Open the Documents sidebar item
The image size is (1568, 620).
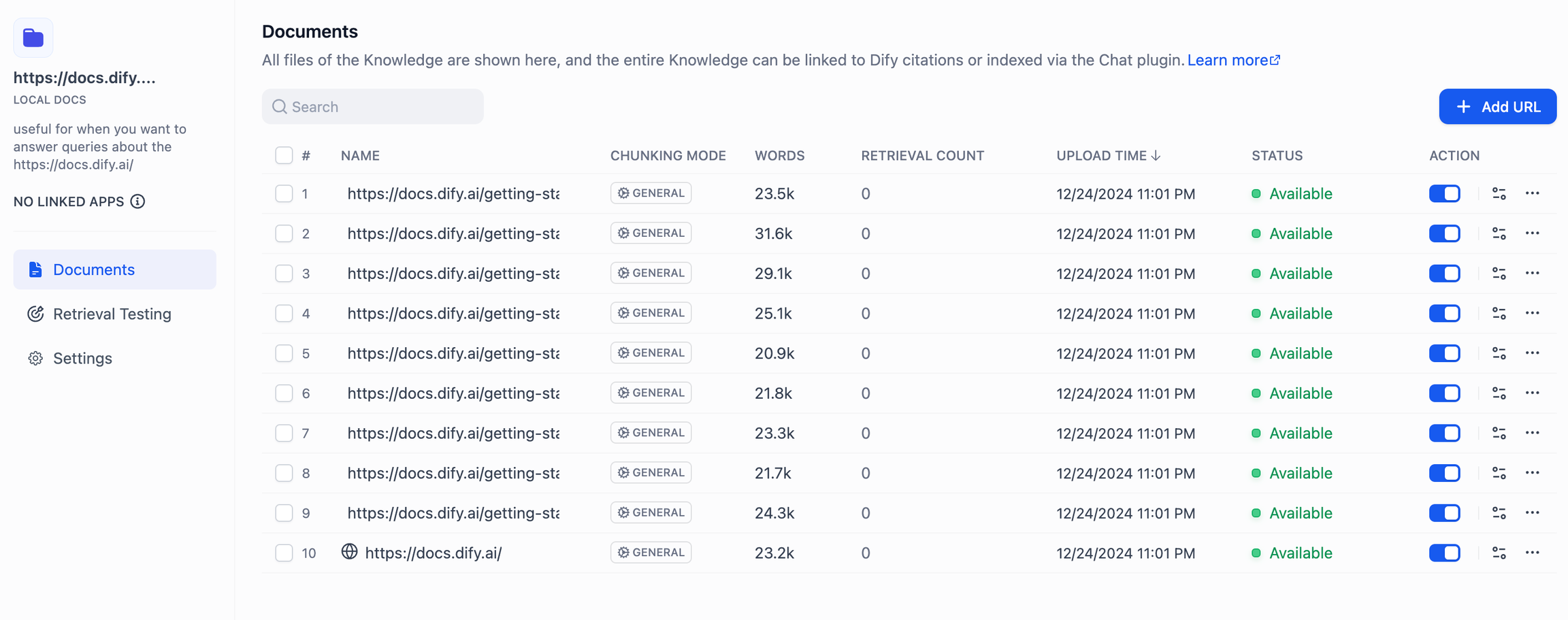click(94, 270)
